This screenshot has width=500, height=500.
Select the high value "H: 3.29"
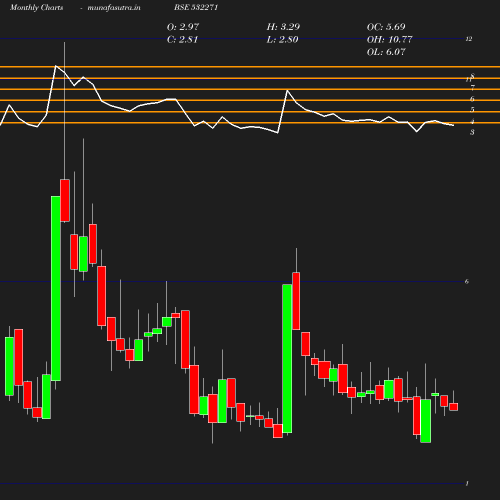(x=283, y=27)
